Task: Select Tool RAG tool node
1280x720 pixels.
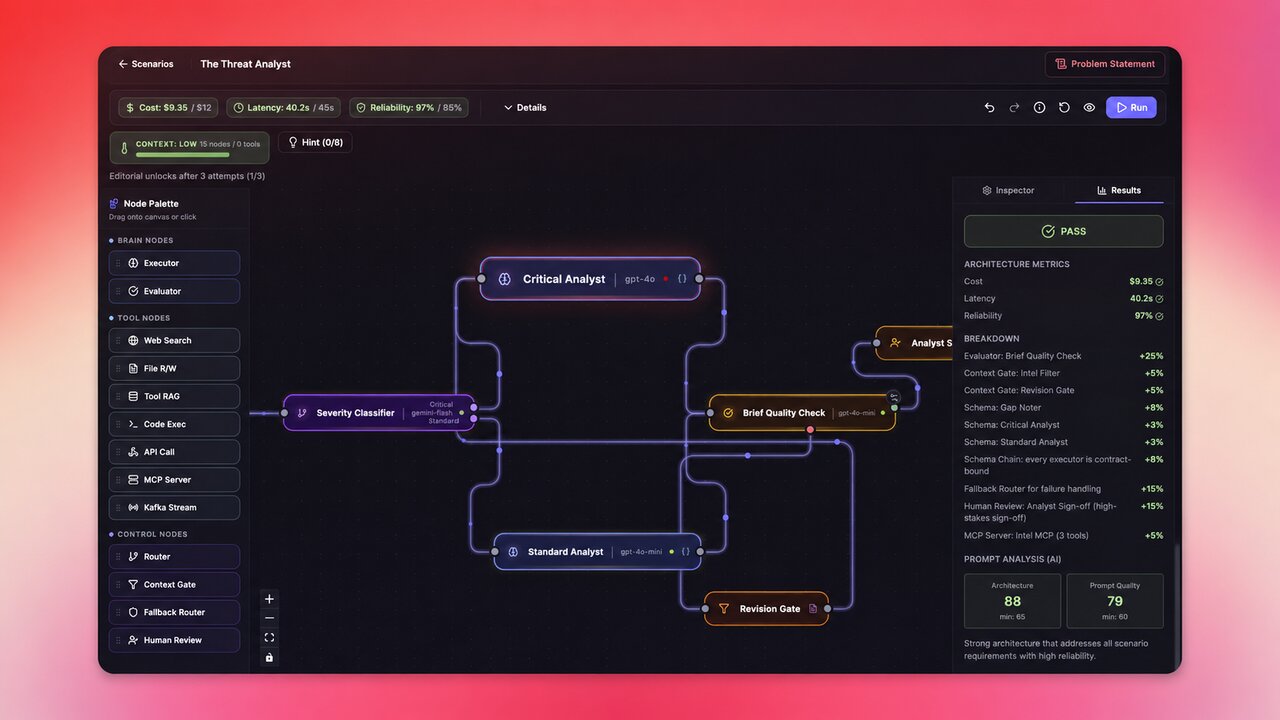Action: (174, 396)
